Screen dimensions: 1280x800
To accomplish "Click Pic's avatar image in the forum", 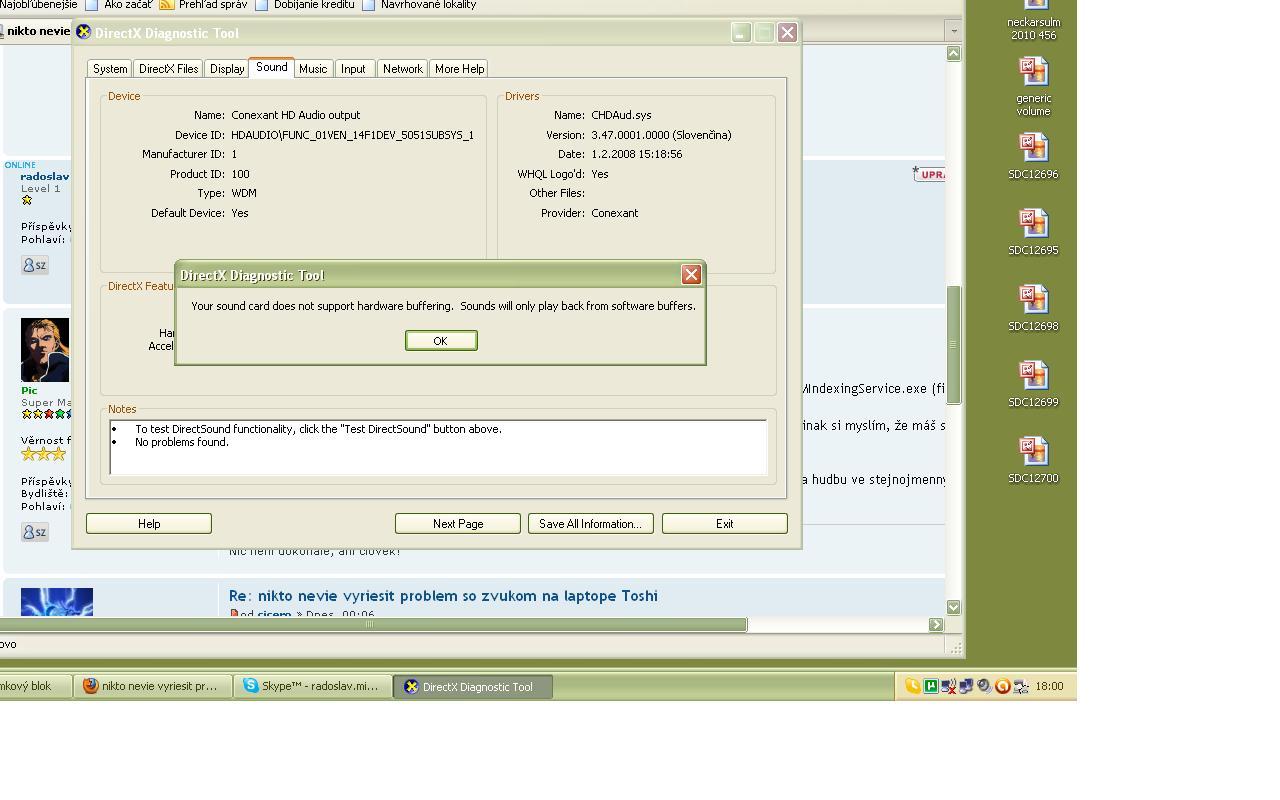I will click(45, 350).
